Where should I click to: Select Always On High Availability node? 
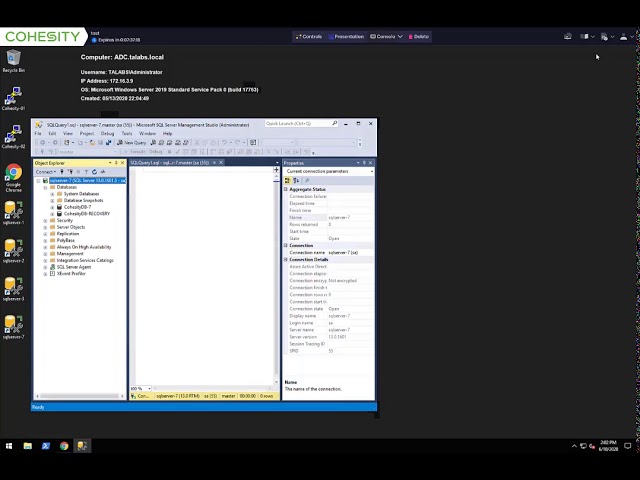tap(84, 247)
